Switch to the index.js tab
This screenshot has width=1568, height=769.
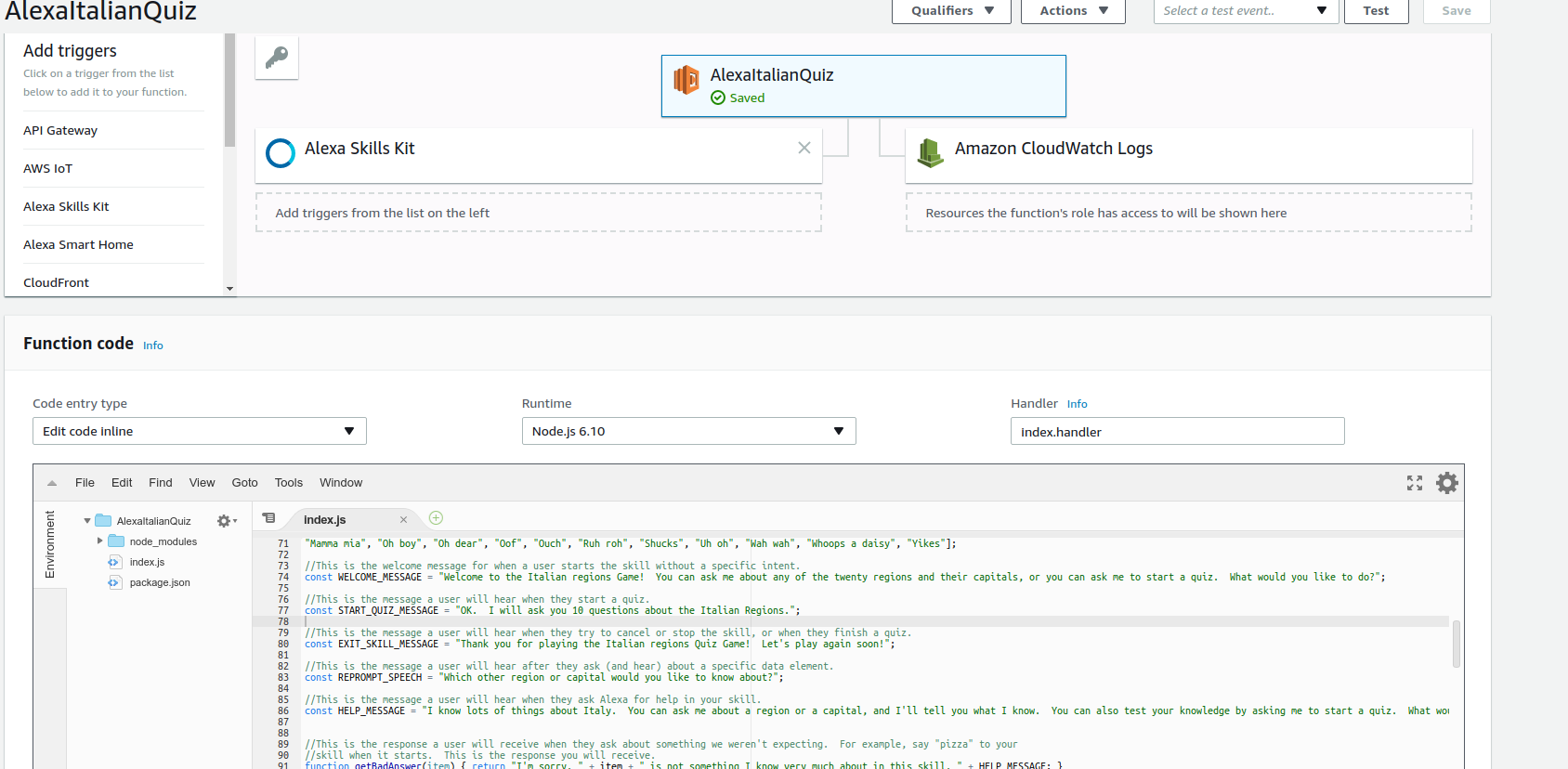click(325, 520)
